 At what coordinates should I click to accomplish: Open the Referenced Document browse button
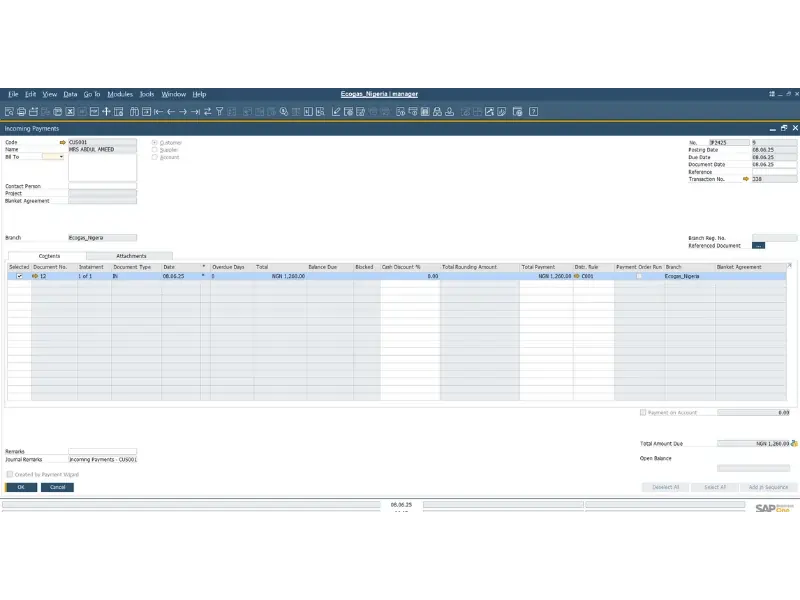(x=758, y=245)
